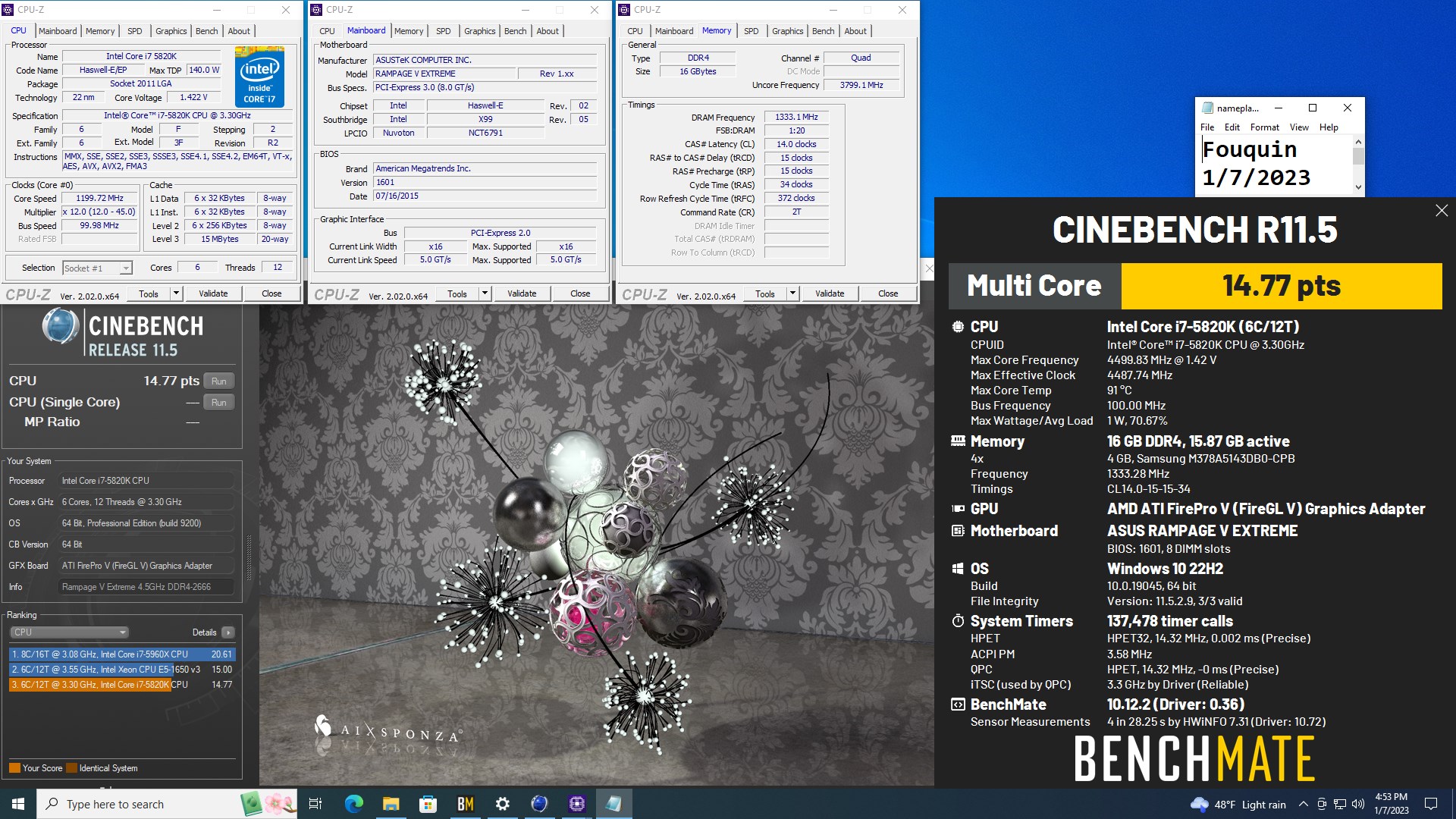Click the Notepad text area with Fouquin
Screen dimensions: 1456x819
(1275, 164)
